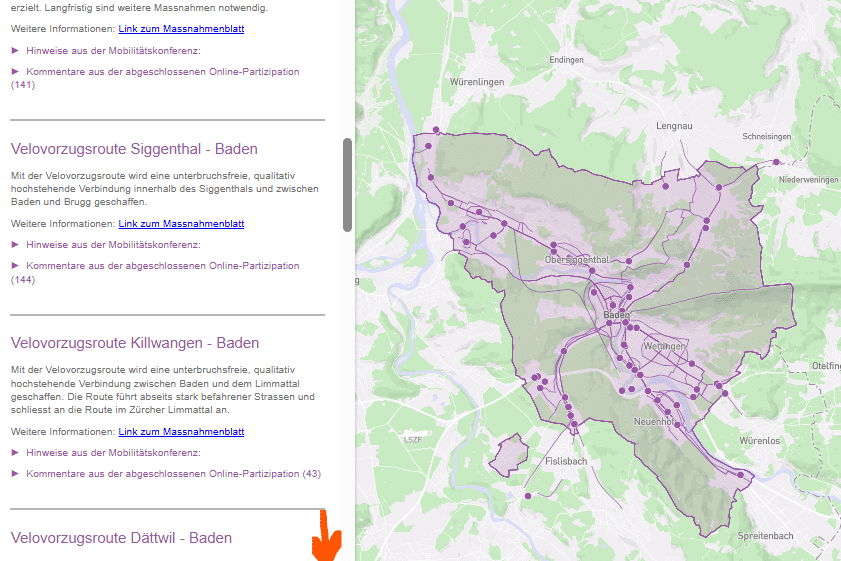Click the Velovorzugsroute Siggenthal - Baden heading

[134, 149]
